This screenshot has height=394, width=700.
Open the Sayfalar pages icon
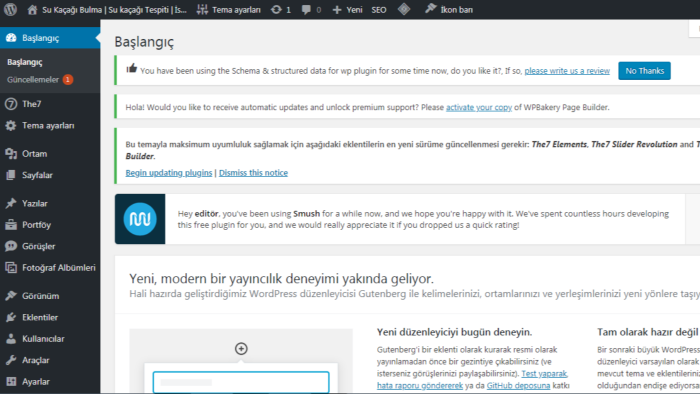[x=11, y=175]
